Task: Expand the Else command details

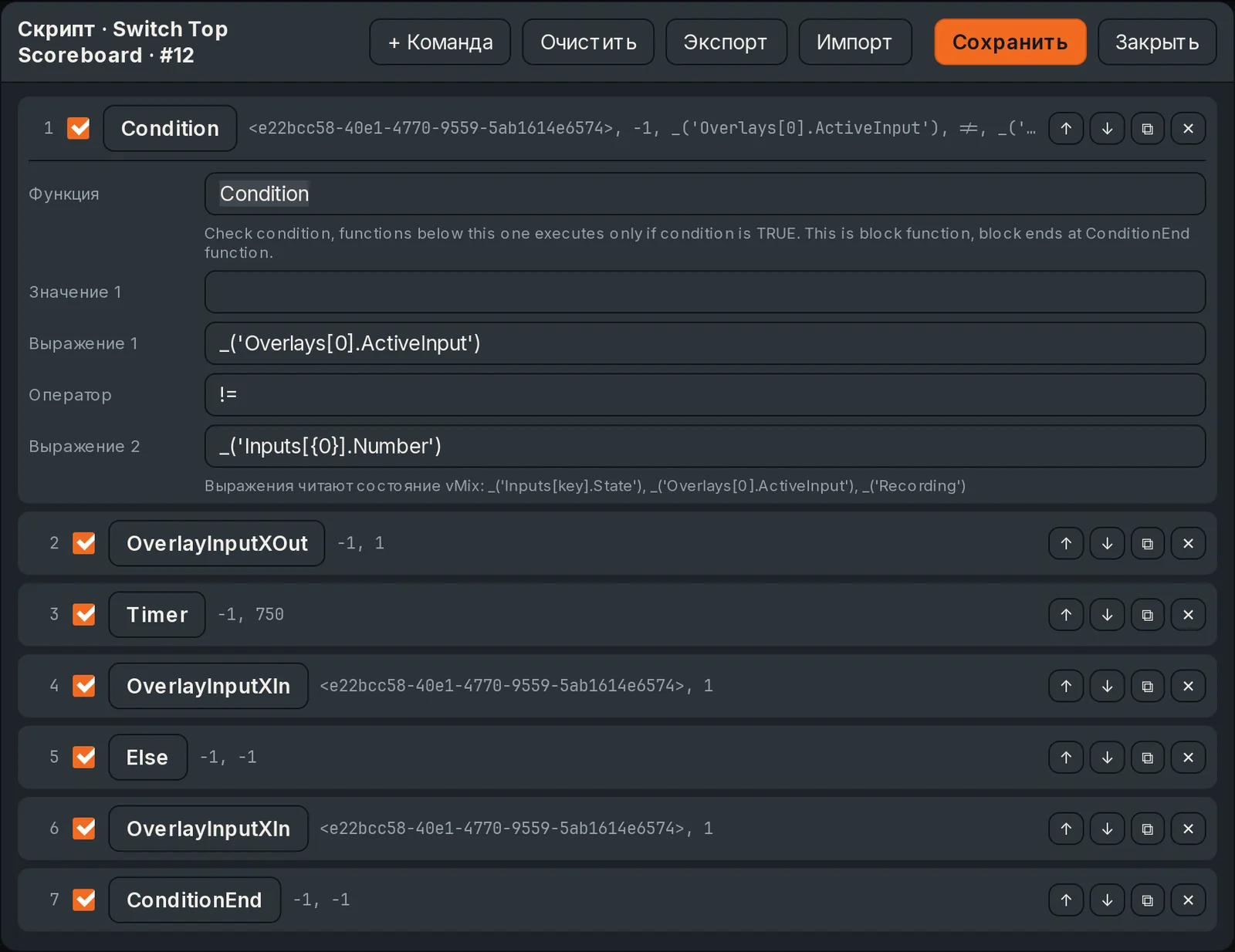Action: [147, 758]
